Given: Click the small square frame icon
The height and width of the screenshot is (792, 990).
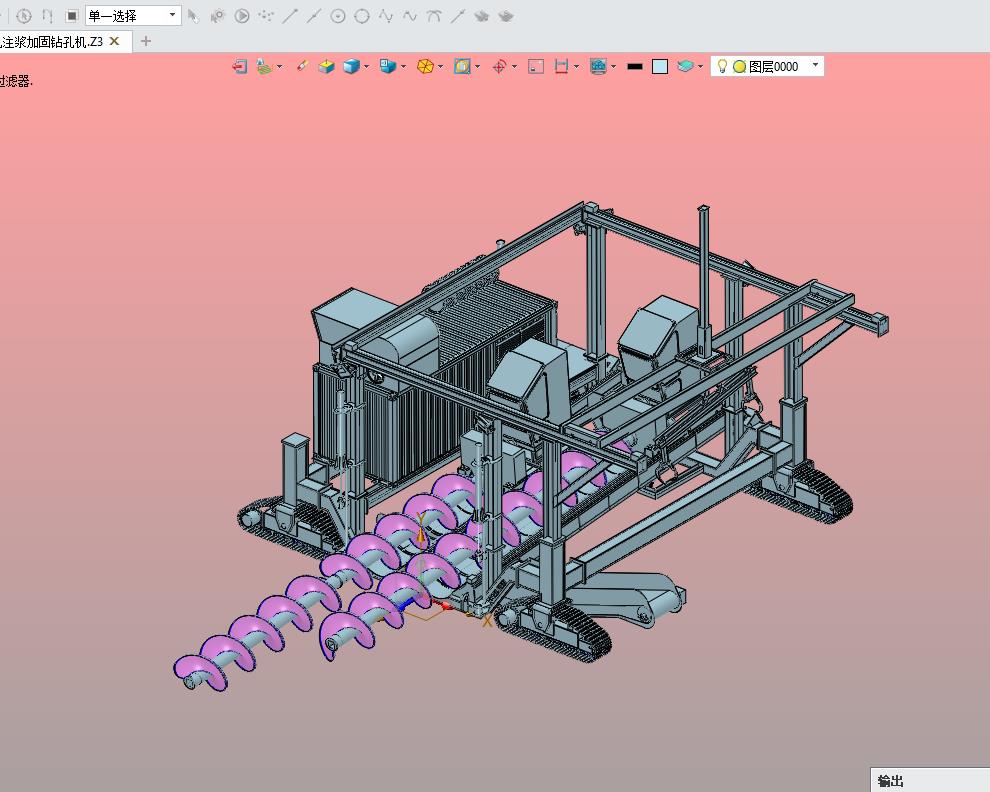Looking at the screenshot, I should point(536,66).
